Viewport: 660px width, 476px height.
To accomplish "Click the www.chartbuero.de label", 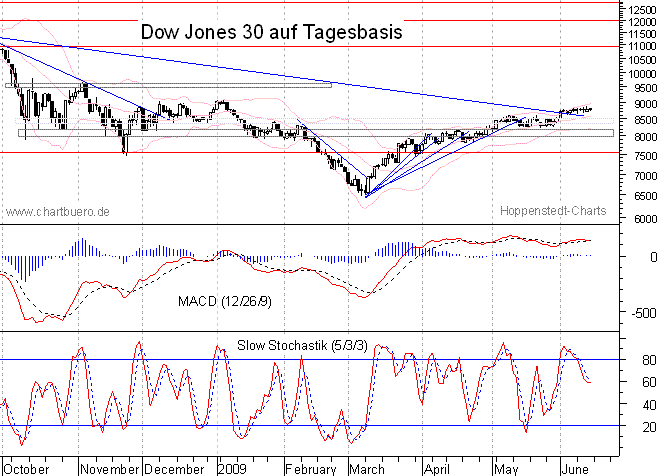I will 58,211.
